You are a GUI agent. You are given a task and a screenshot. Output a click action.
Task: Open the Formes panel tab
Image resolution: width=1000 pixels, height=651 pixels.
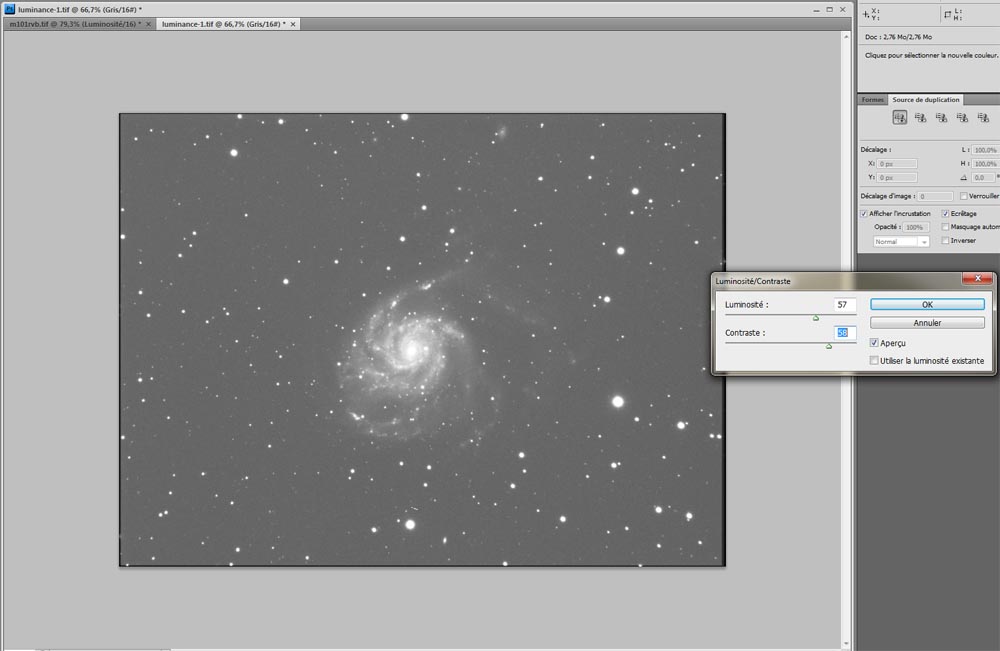(872, 99)
